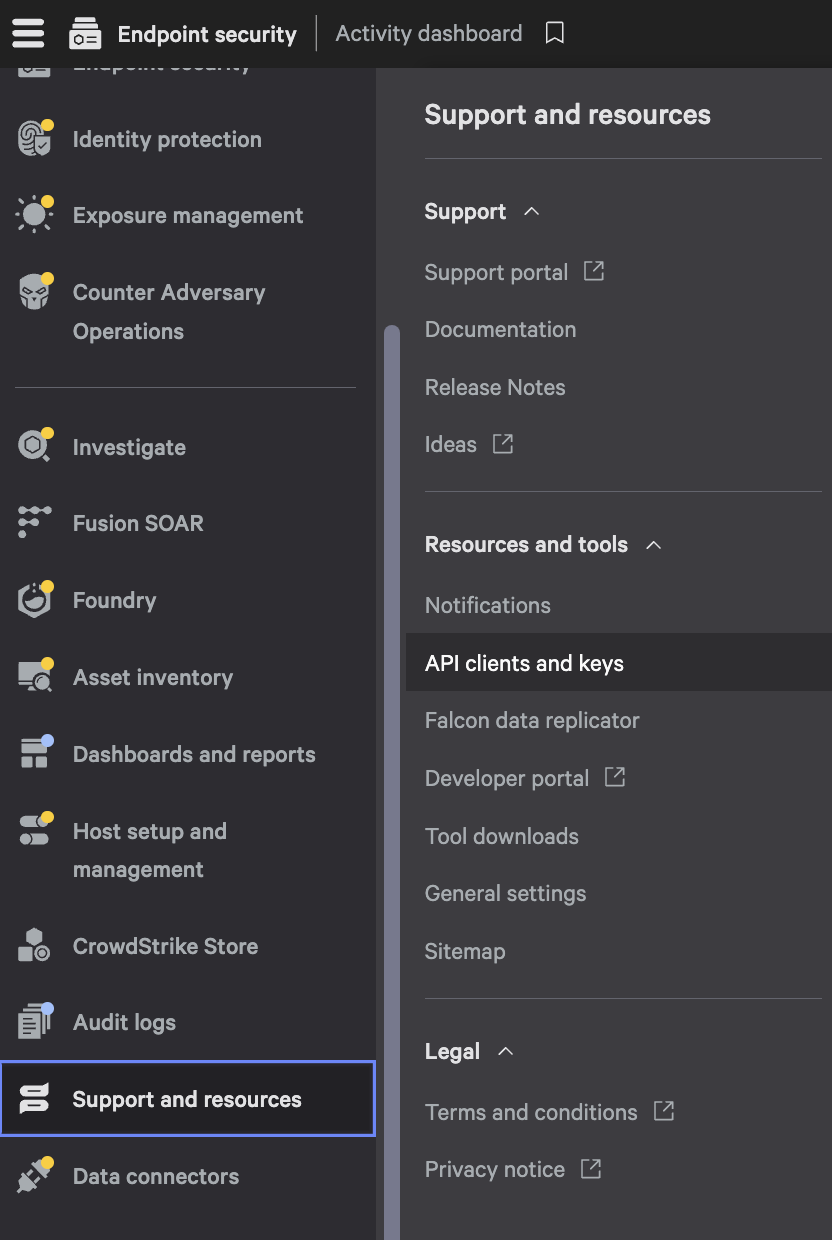Click the Data connectors plug icon

[x=35, y=1176]
